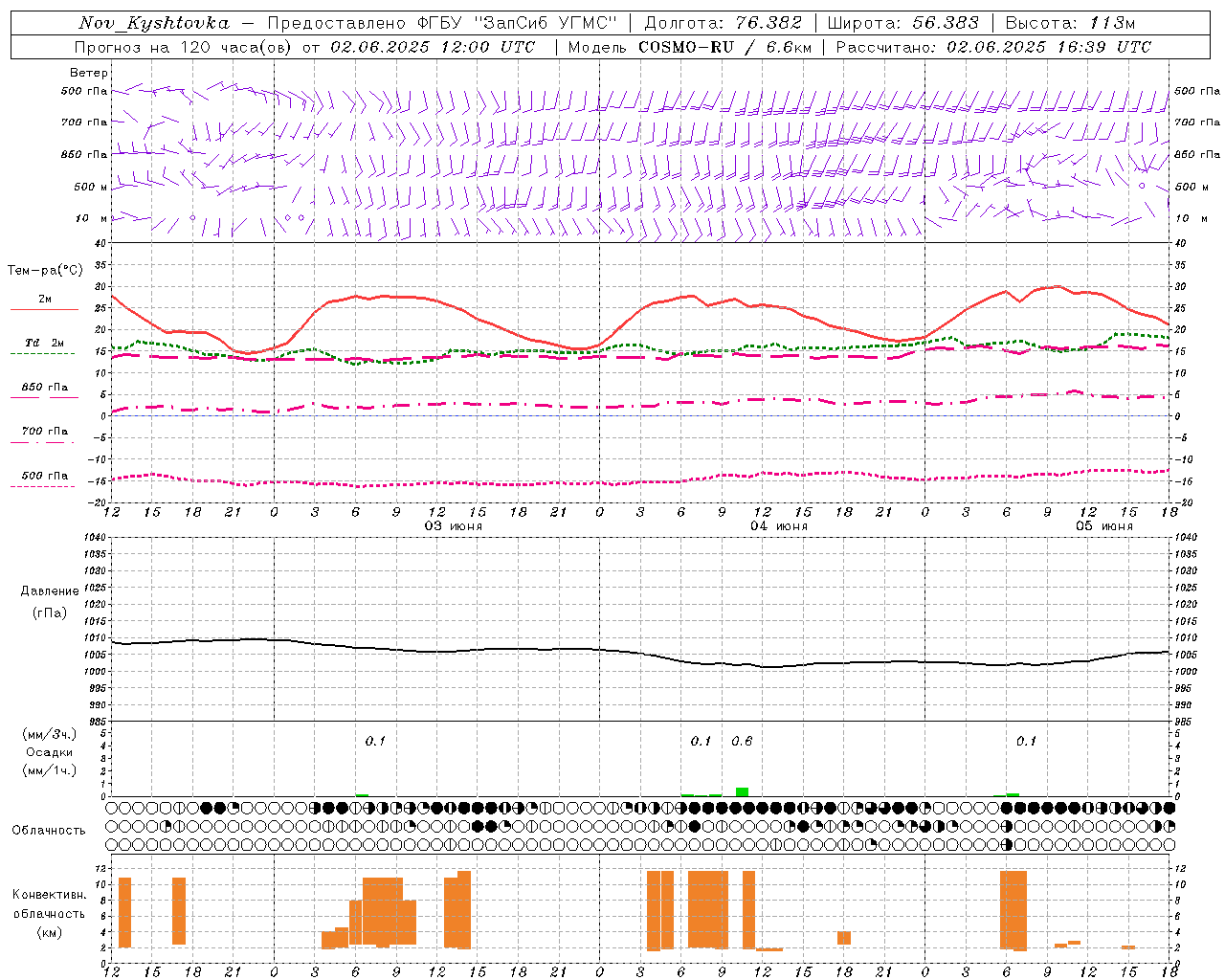Click the Тем-ра(°C) chart label
The image size is (1225, 980).
click(x=45, y=271)
